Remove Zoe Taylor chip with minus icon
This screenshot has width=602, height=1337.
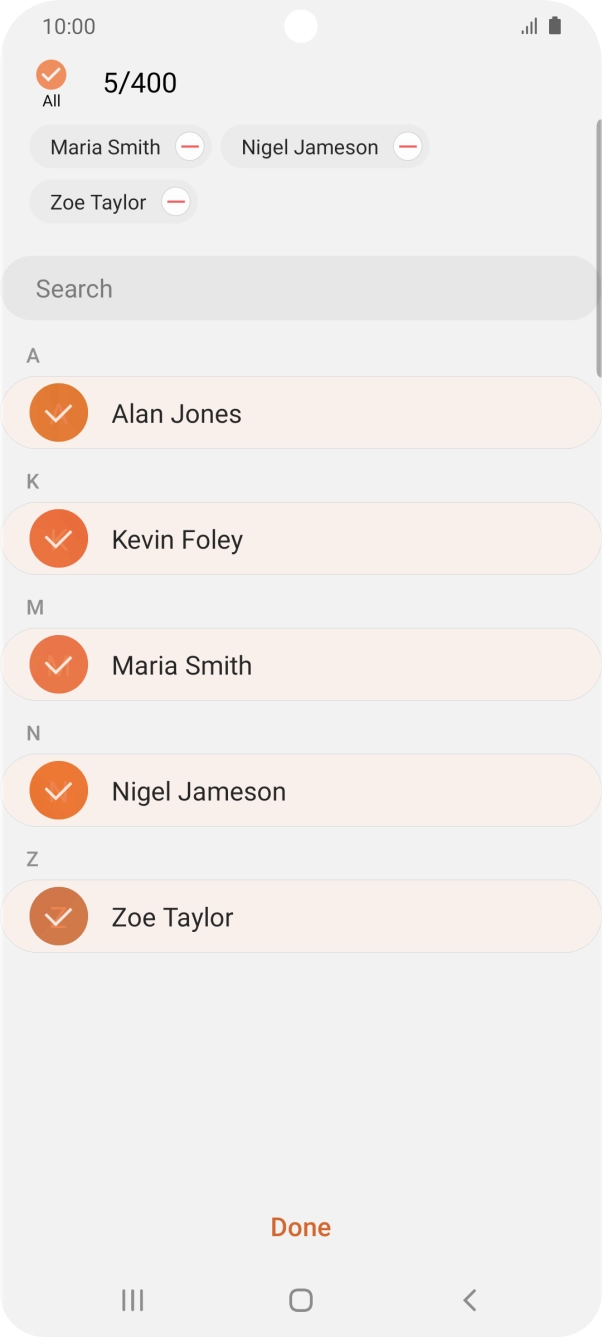(x=175, y=203)
